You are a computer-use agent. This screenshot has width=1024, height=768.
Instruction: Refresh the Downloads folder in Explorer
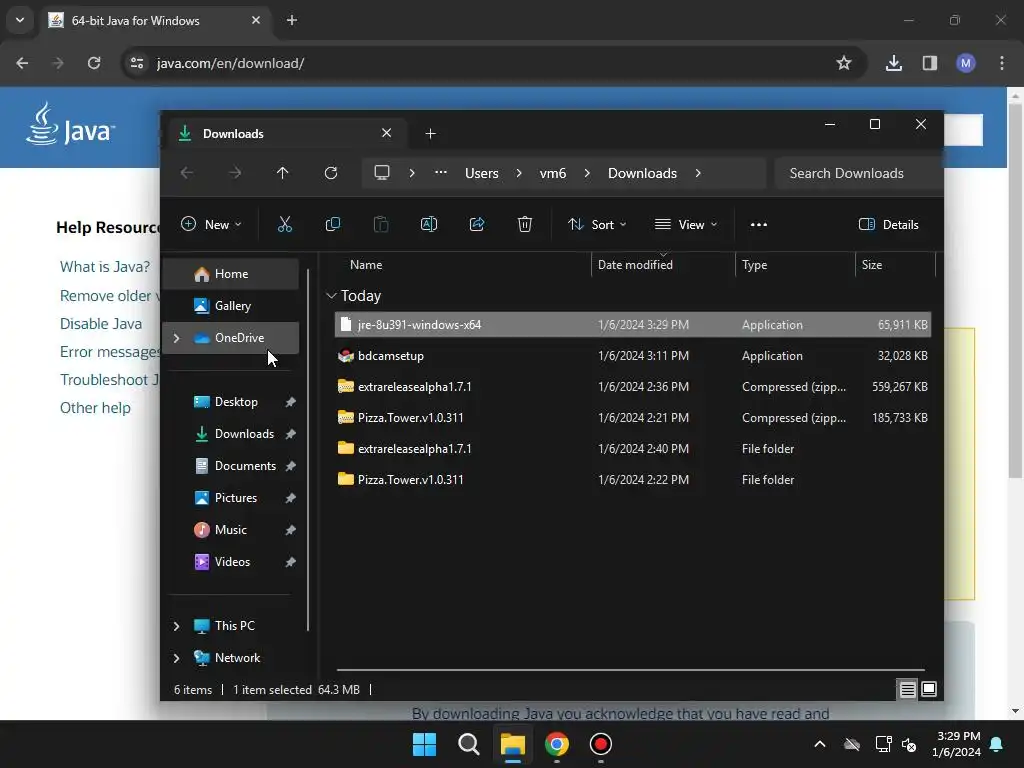[x=331, y=173]
